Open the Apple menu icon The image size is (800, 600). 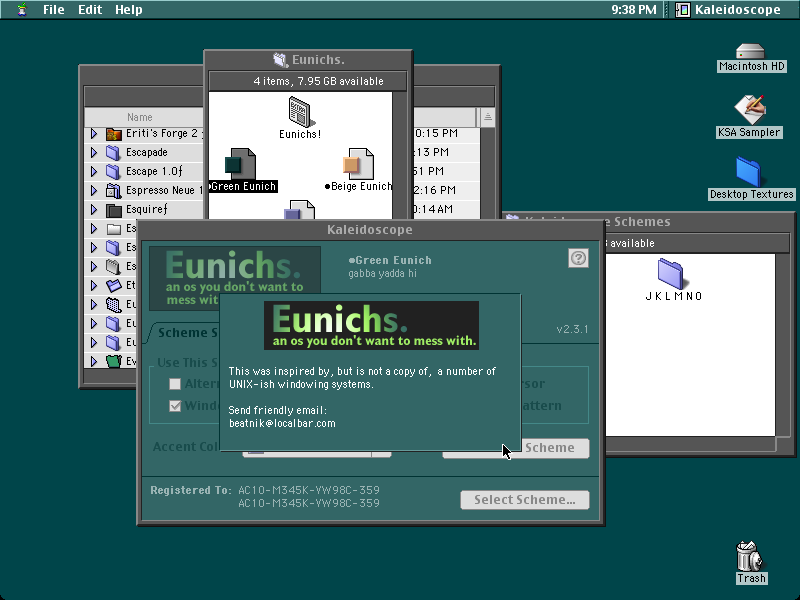(x=21, y=9)
